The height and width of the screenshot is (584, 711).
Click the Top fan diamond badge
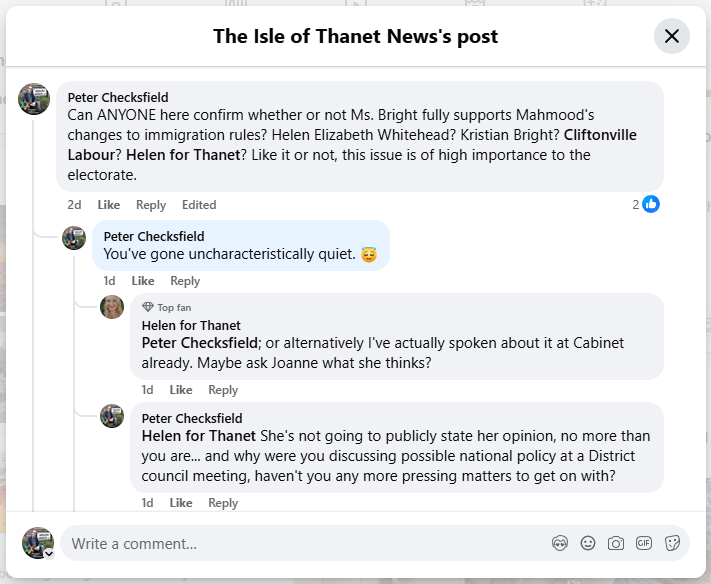coord(148,307)
